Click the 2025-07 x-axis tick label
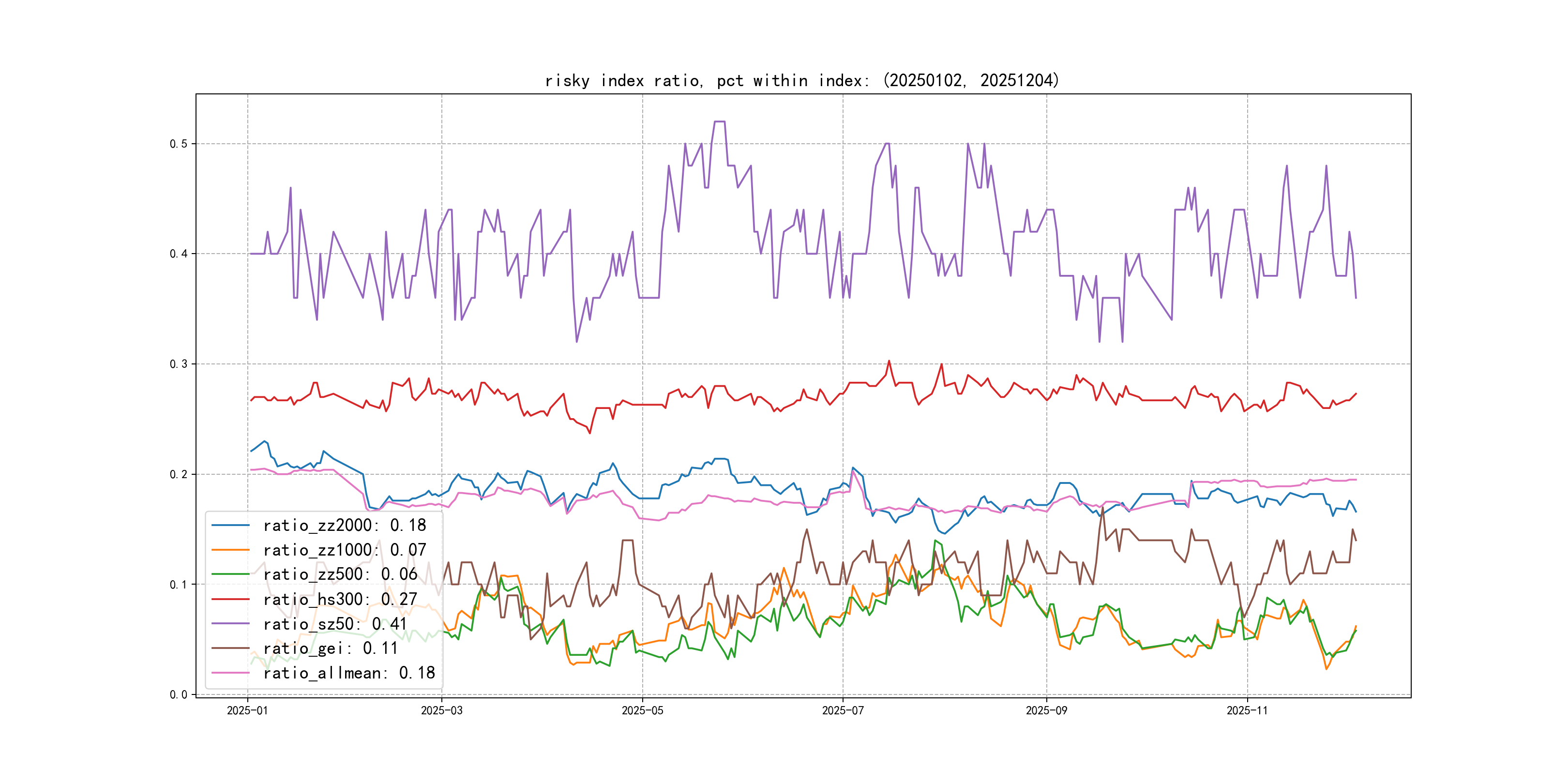Viewport: 1568px width, 784px height. tap(843, 710)
